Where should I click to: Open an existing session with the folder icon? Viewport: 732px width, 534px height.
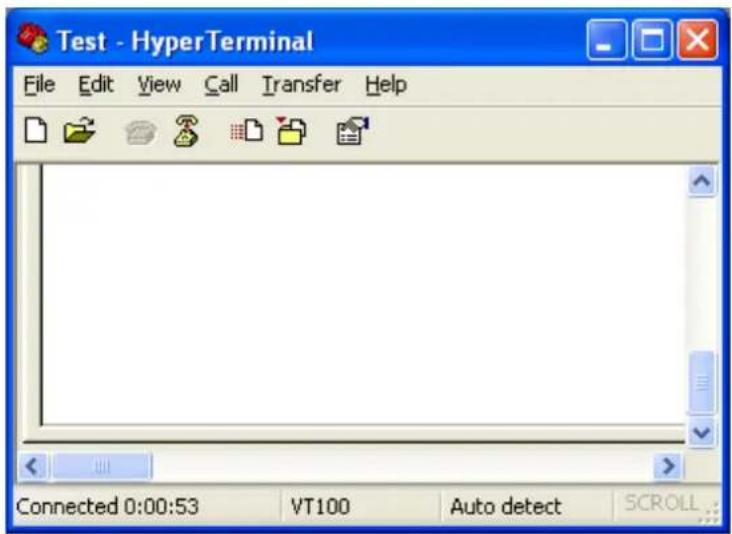[x=79, y=130]
